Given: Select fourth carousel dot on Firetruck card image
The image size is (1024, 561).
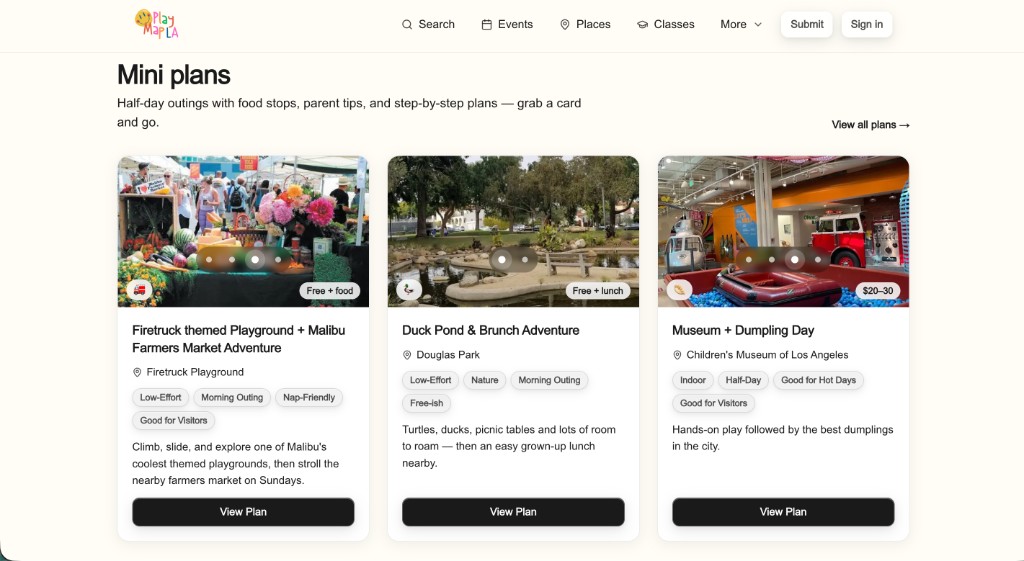Looking at the screenshot, I should (x=278, y=259).
